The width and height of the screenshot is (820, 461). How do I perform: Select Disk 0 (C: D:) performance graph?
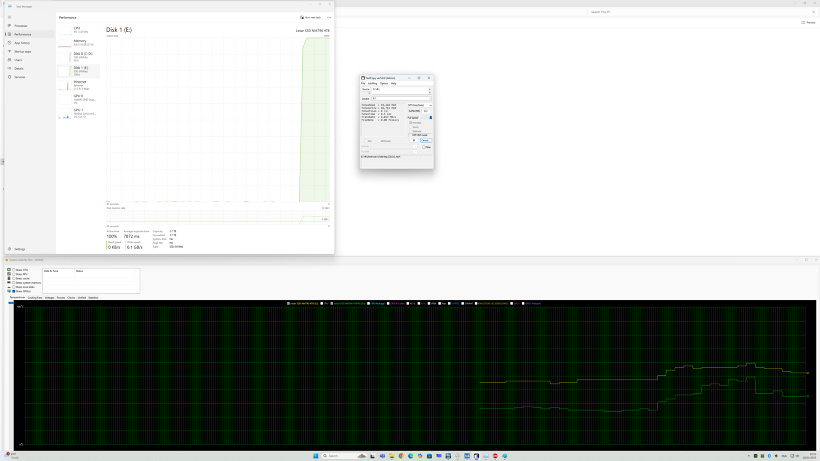pos(80,55)
